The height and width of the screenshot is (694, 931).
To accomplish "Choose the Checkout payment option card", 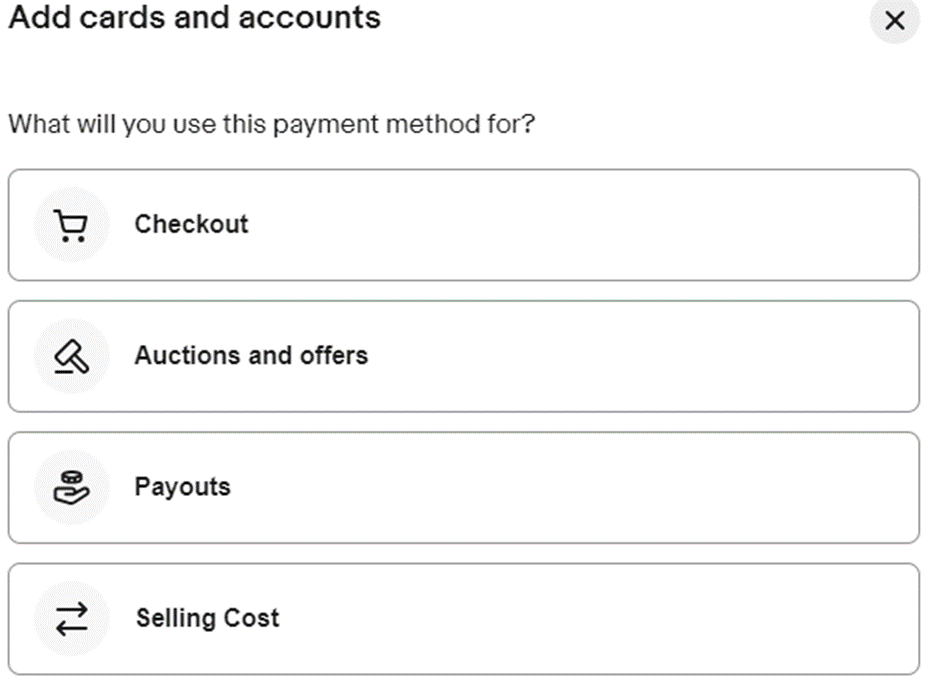I will [x=464, y=225].
